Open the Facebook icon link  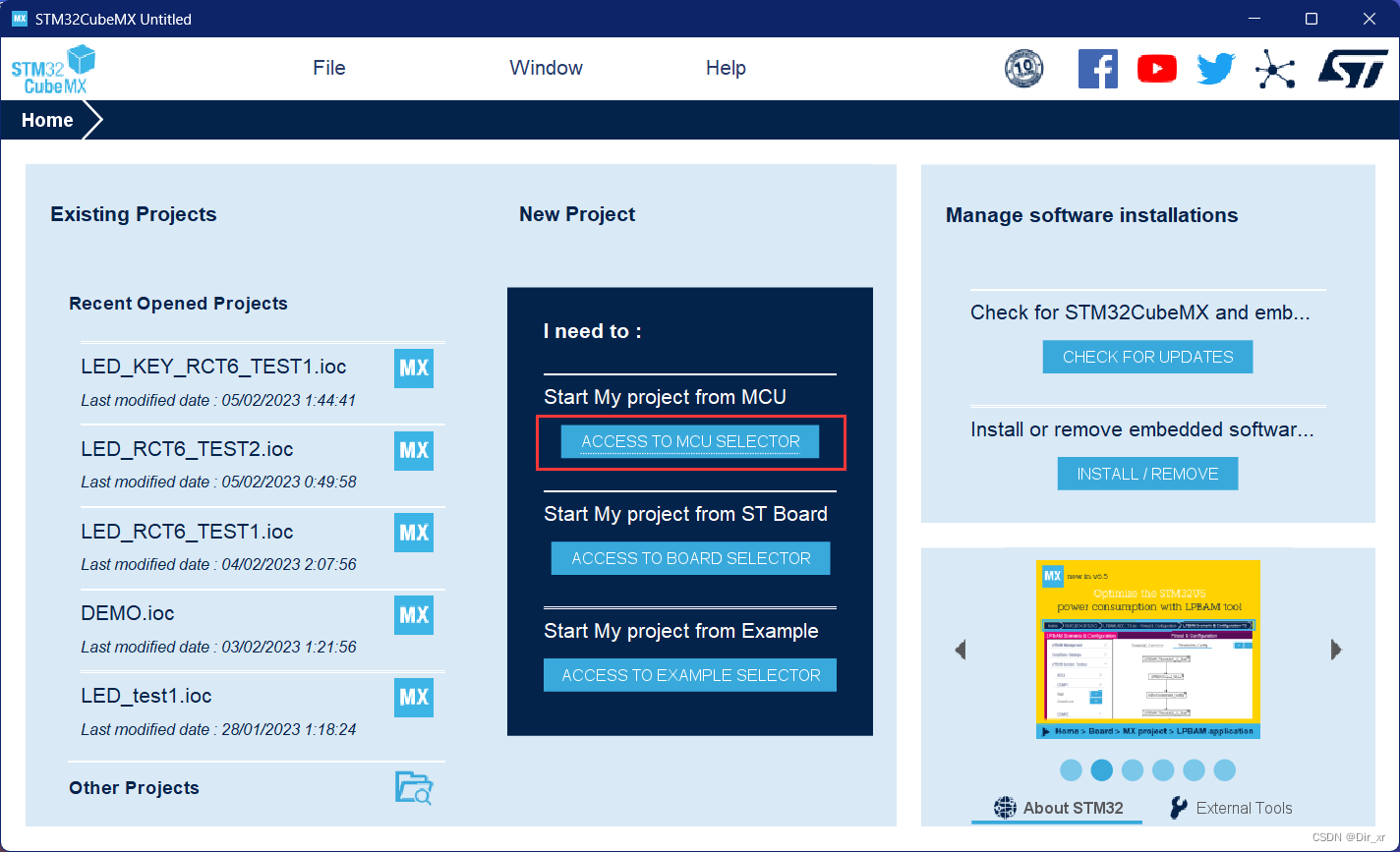[x=1098, y=69]
